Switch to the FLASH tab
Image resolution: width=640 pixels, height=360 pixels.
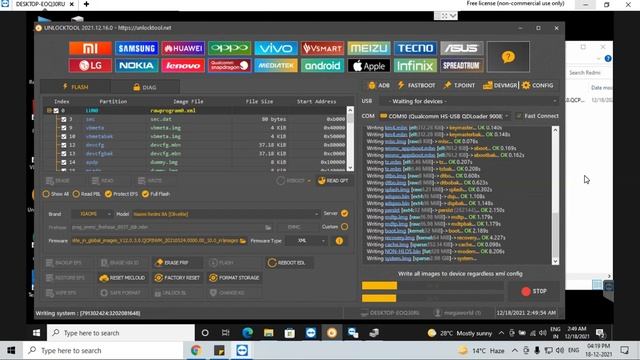click(x=76, y=87)
